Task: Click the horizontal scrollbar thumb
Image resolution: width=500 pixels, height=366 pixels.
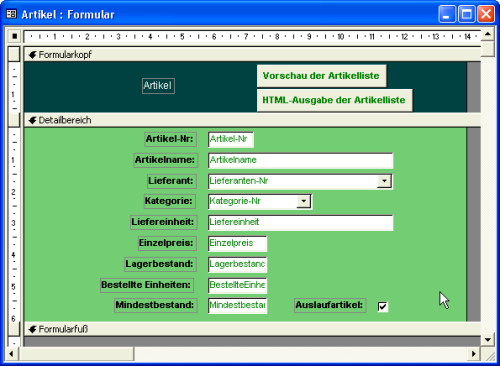Action: point(76,354)
